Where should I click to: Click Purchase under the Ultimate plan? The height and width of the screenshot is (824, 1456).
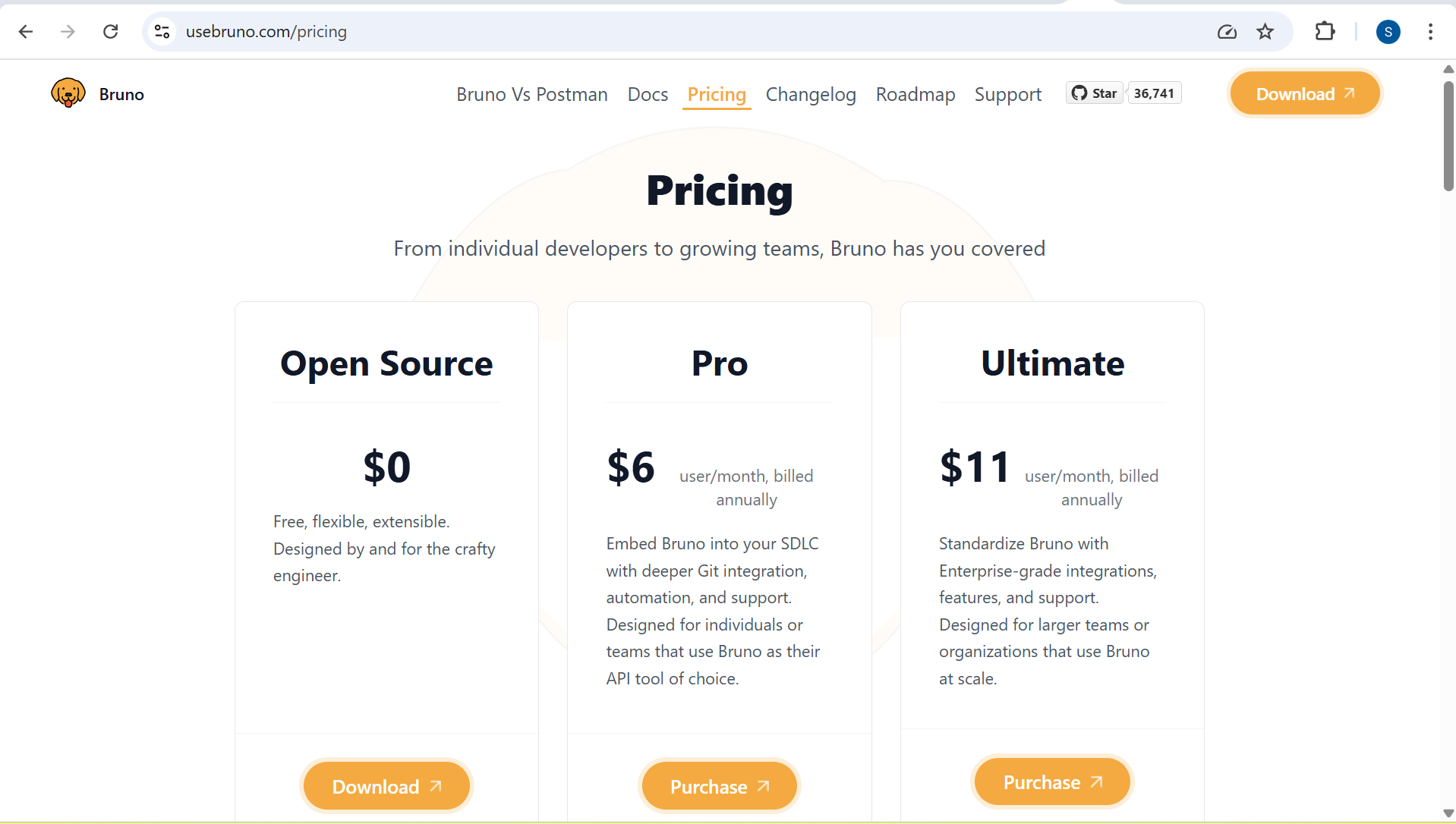[1052, 782]
